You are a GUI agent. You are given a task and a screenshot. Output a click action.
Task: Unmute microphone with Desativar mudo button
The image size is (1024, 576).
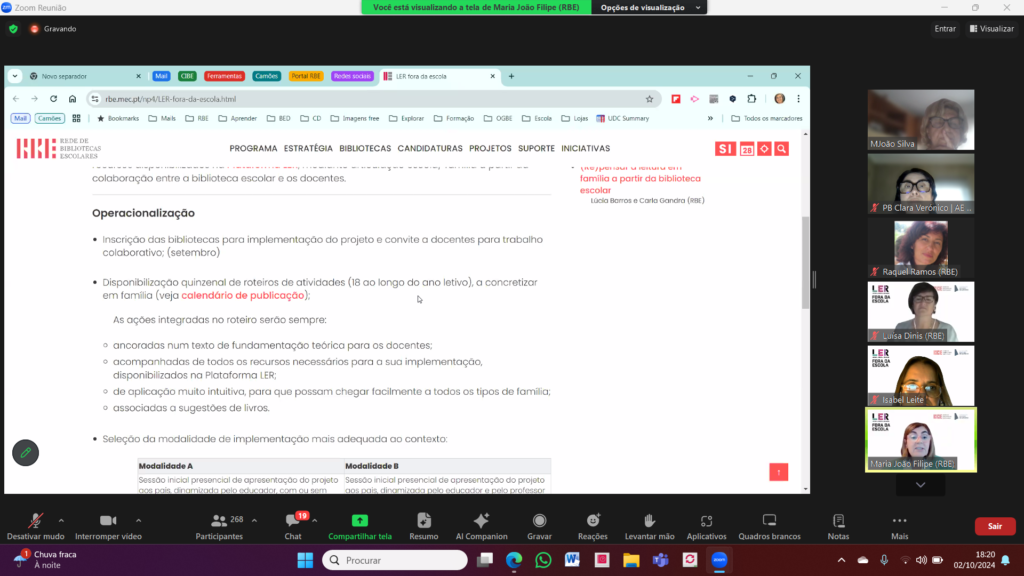tap(37, 524)
